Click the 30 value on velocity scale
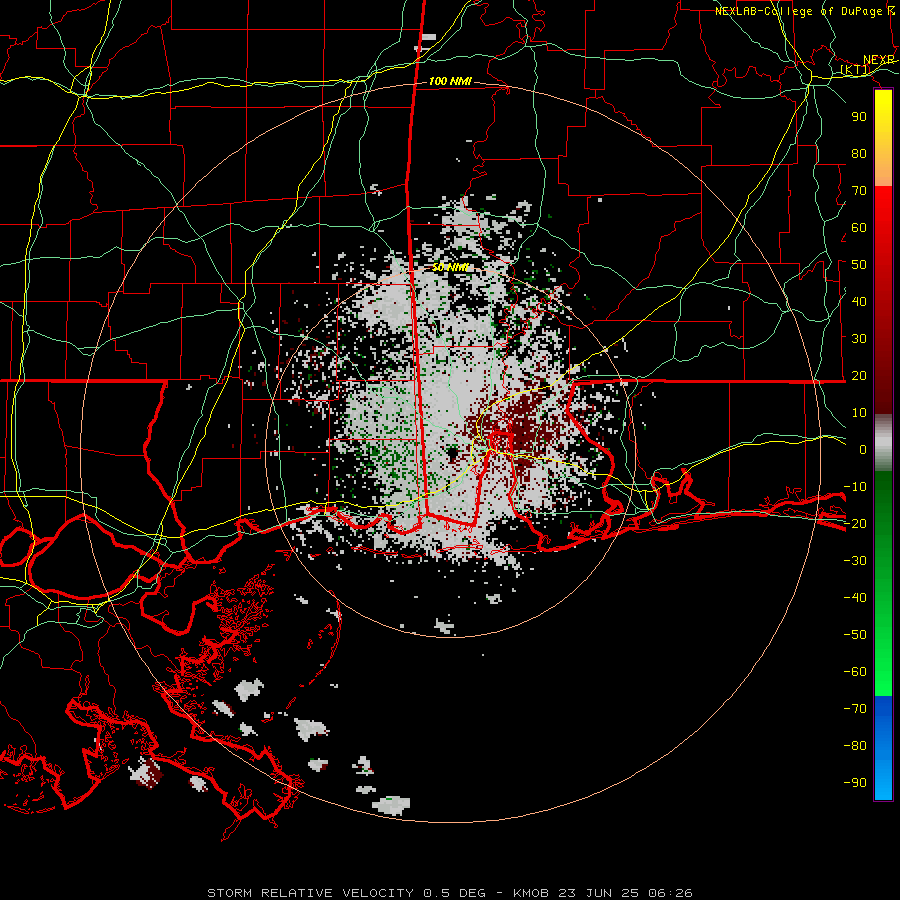 click(859, 339)
